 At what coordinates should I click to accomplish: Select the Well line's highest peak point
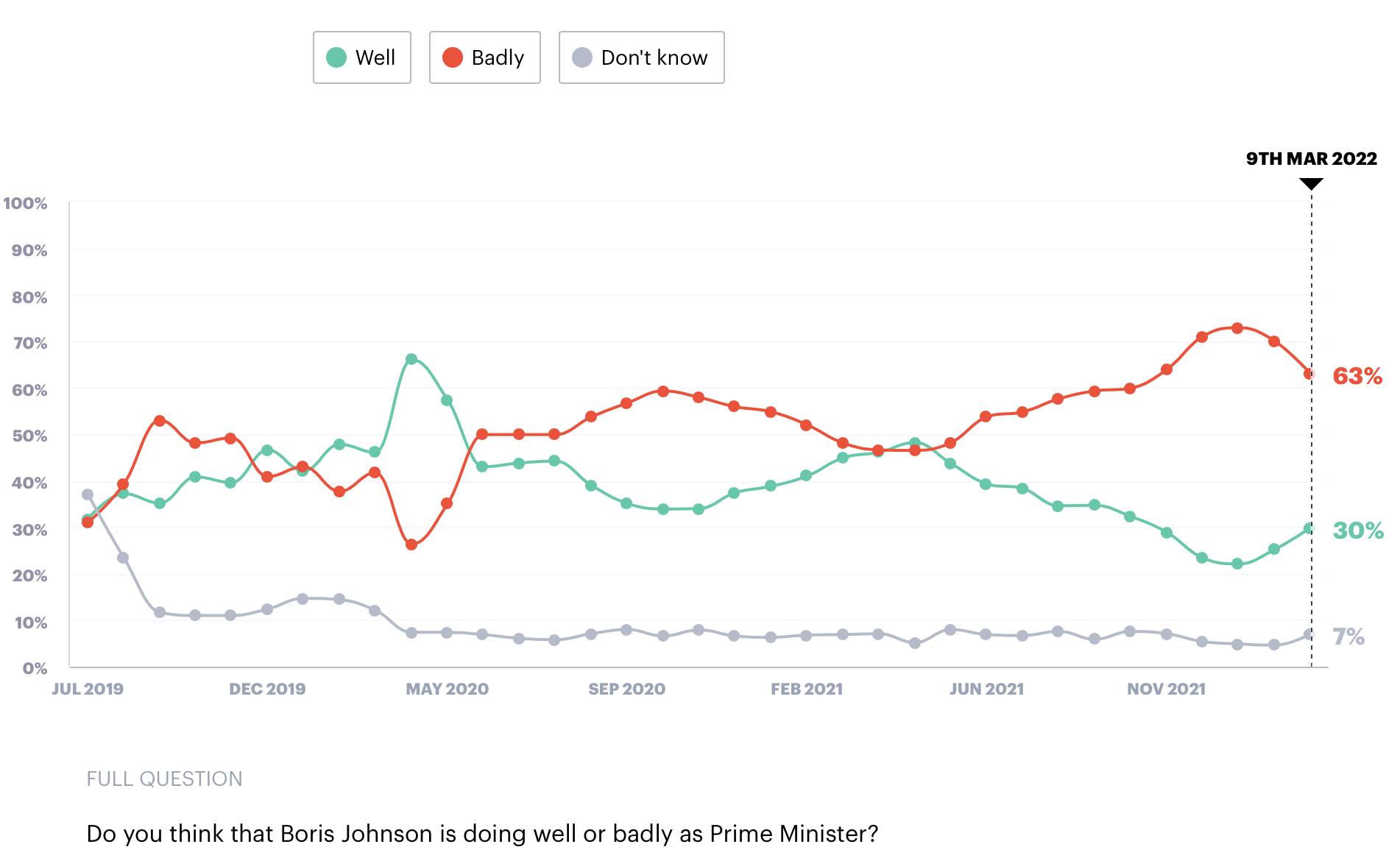pos(411,359)
